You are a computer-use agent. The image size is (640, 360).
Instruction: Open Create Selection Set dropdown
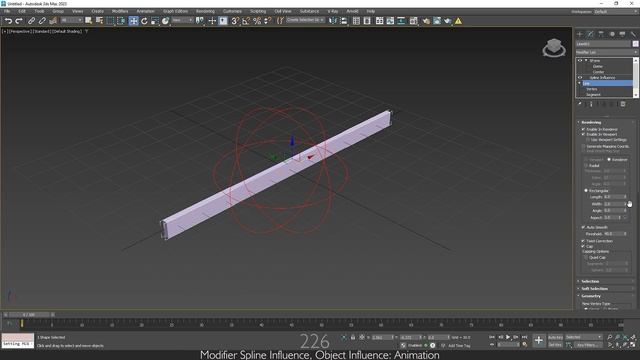point(305,20)
